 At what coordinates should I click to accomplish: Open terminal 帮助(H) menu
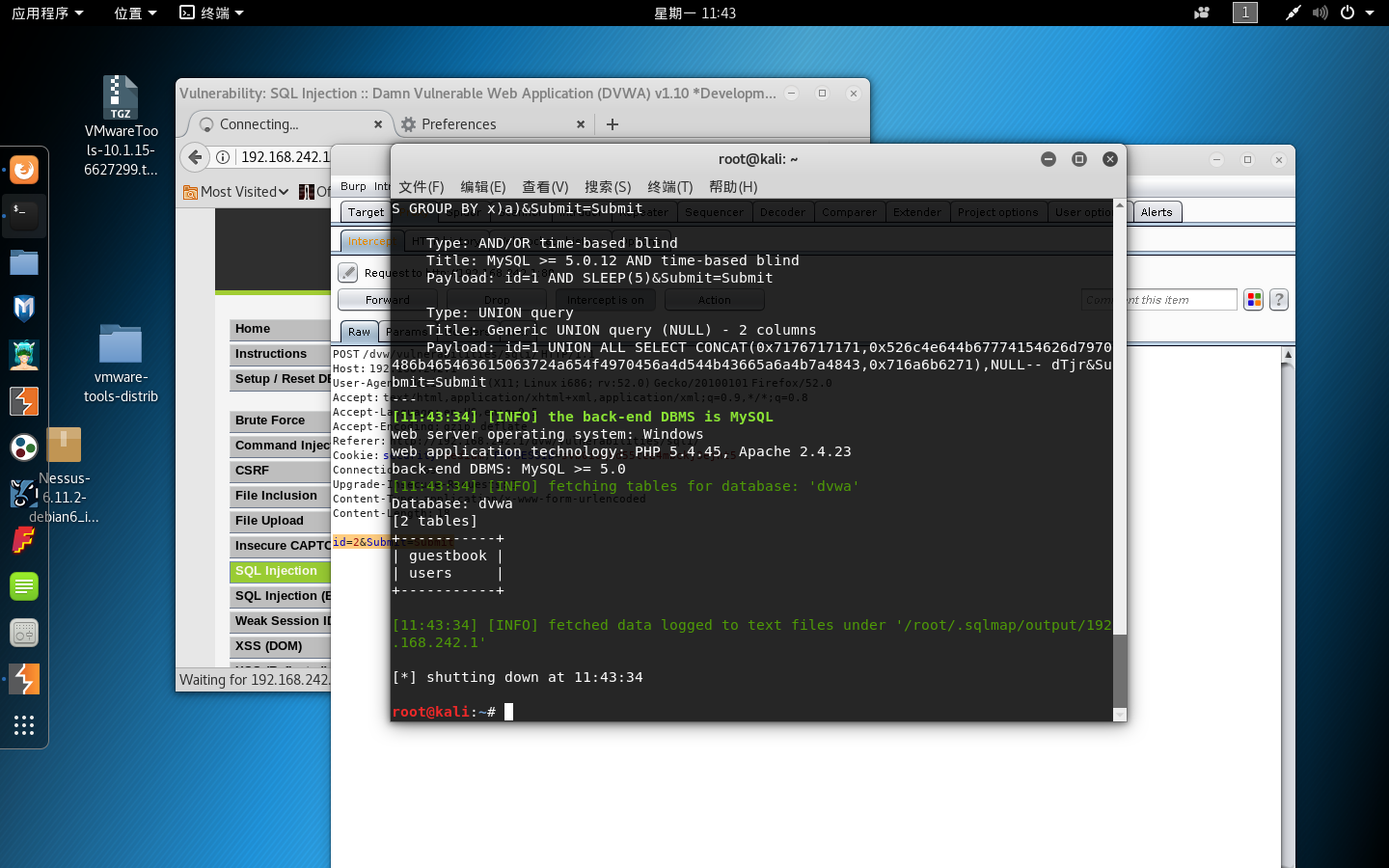coord(733,186)
